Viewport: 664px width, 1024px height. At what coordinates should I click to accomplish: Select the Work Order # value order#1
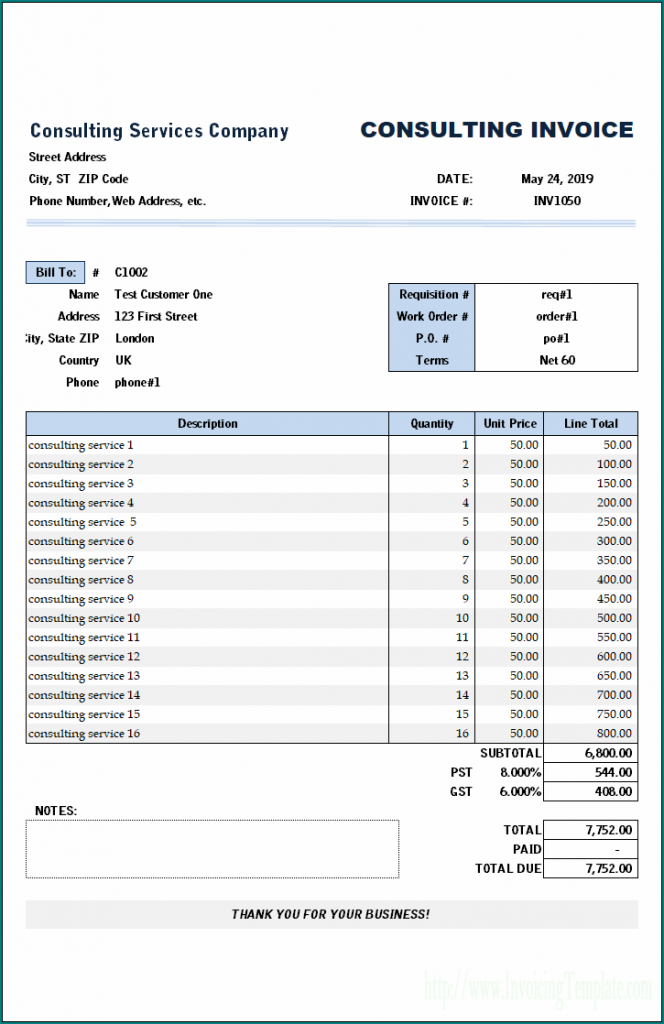point(556,317)
